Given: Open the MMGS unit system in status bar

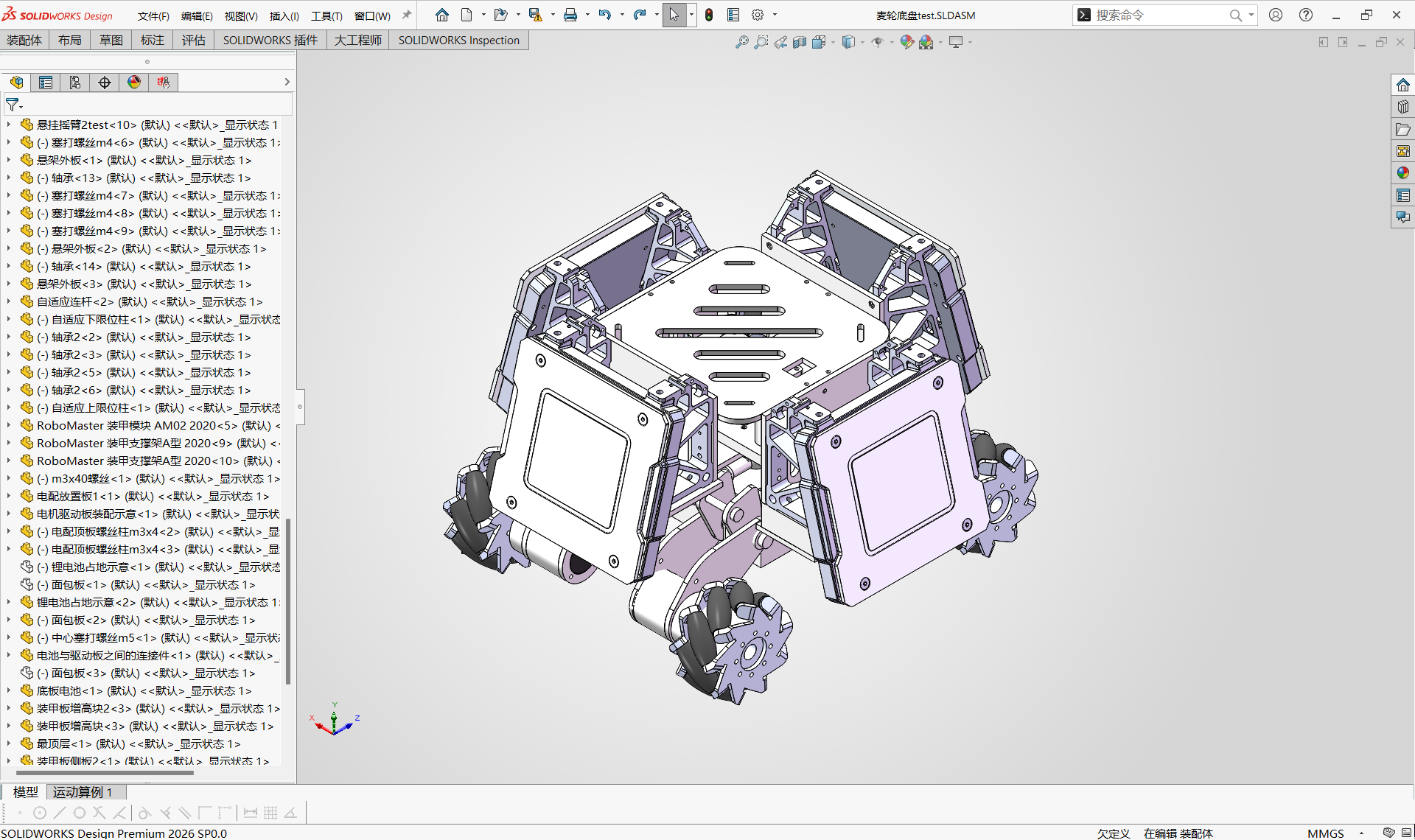Looking at the screenshot, I should (1326, 833).
